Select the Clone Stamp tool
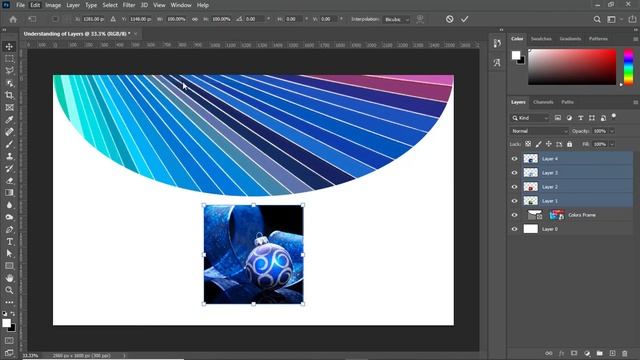640x360 pixels. tap(9, 156)
